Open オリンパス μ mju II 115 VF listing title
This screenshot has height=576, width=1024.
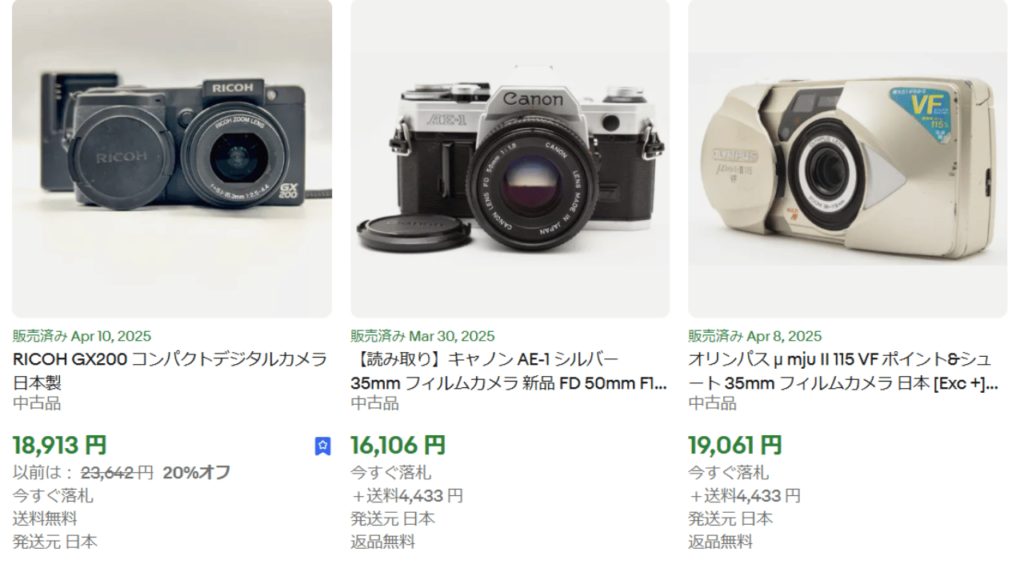843,371
